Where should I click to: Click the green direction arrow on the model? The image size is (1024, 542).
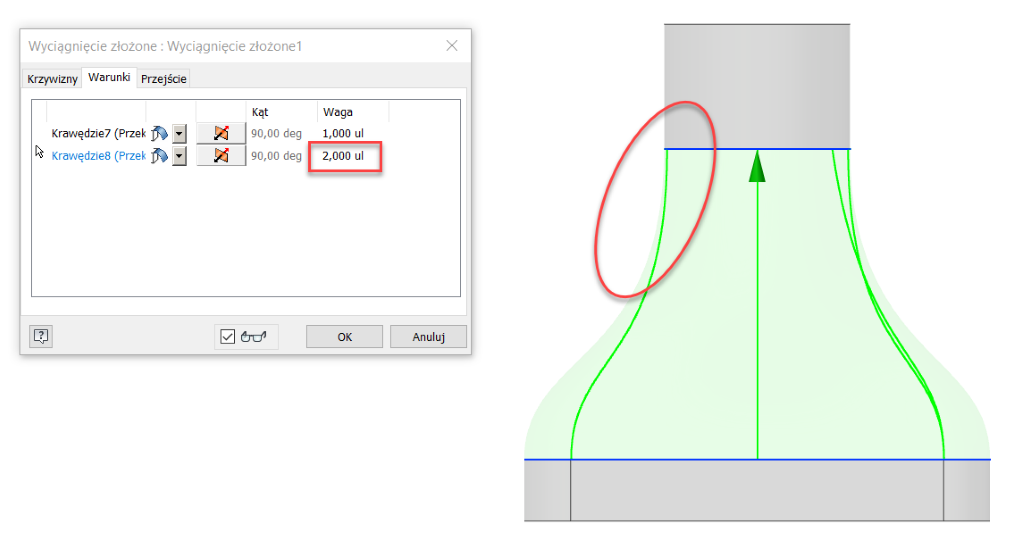tap(758, 167)
